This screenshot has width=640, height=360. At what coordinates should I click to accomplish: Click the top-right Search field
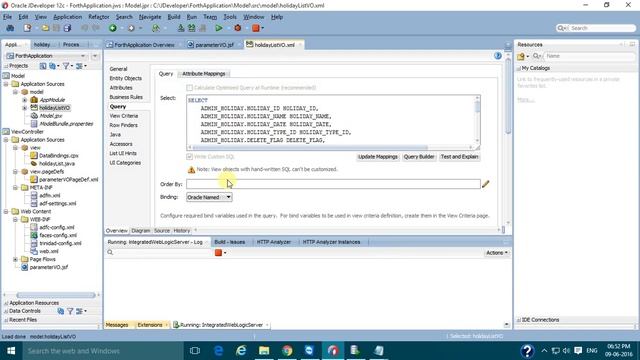tap(602, 28)
